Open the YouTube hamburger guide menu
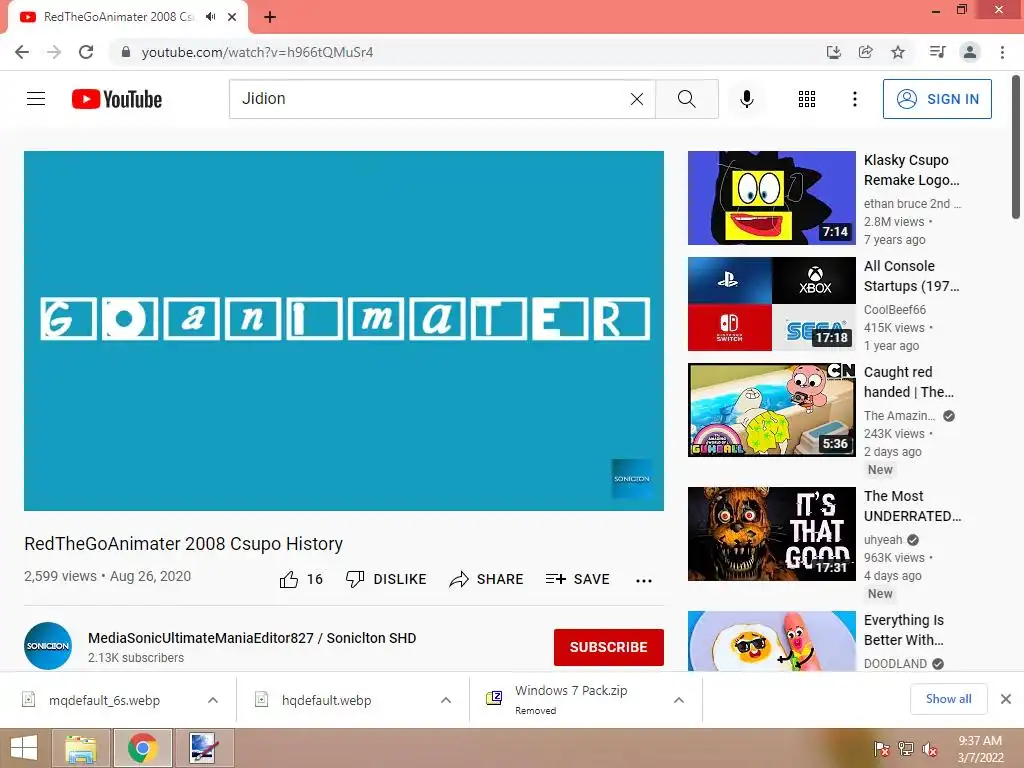 (x=36, y=99)
